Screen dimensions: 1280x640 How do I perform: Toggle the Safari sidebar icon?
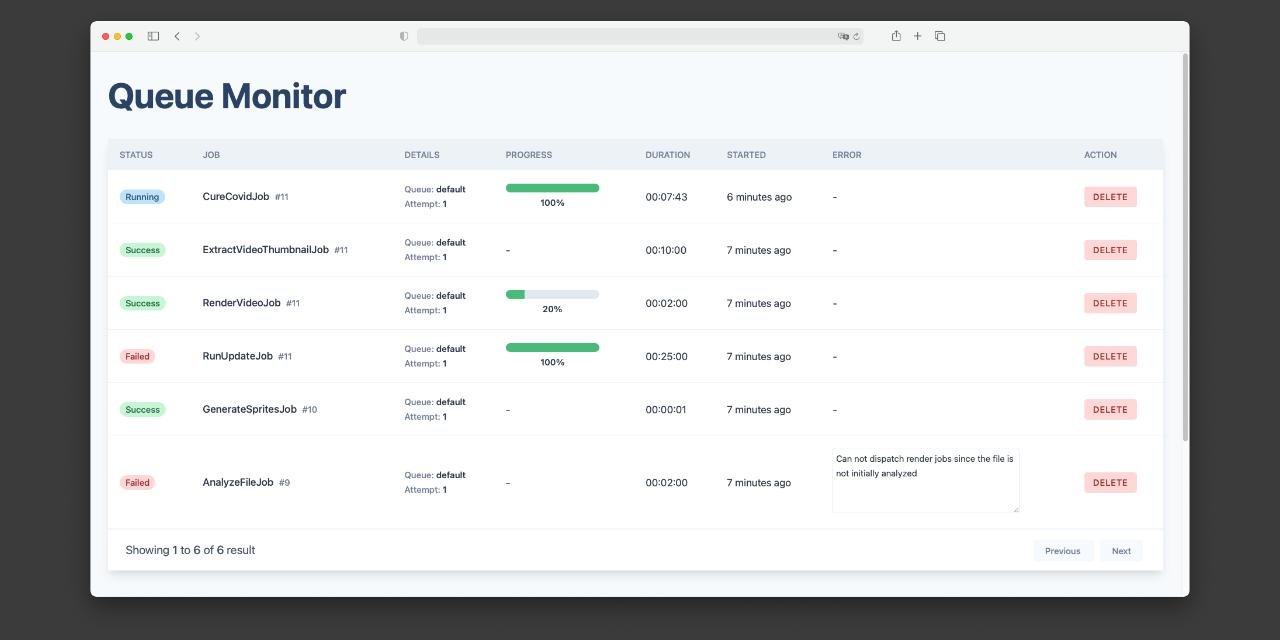click(x=153, y=36)
